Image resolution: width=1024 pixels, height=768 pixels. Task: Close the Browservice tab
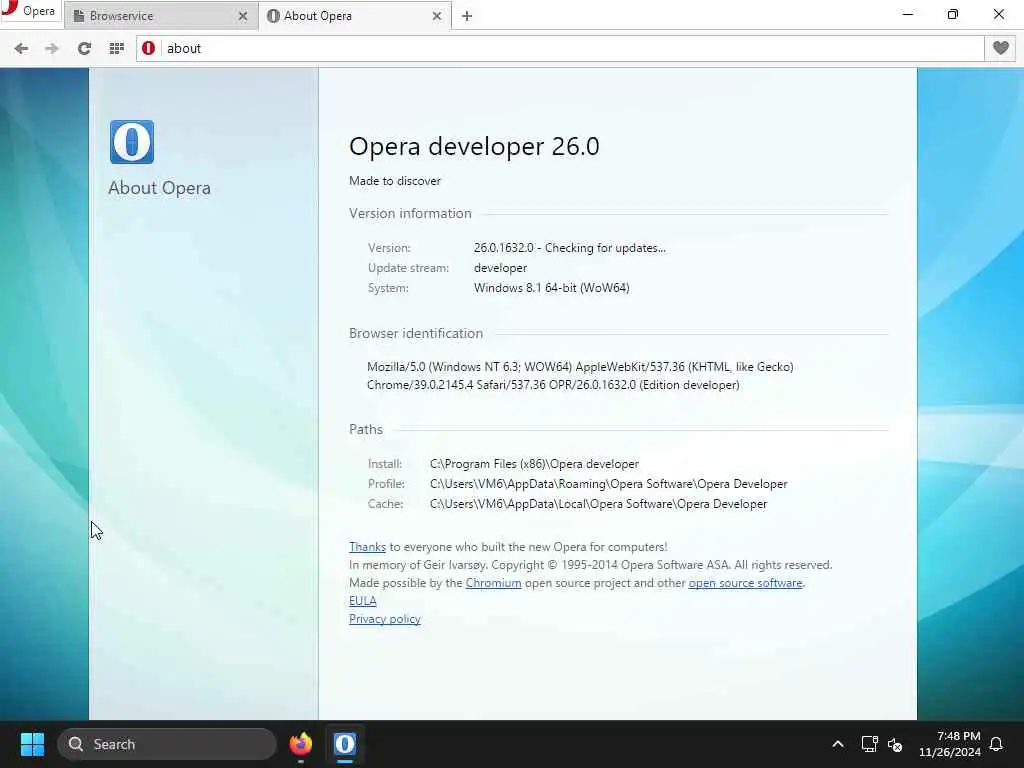(x=242, y=16)
